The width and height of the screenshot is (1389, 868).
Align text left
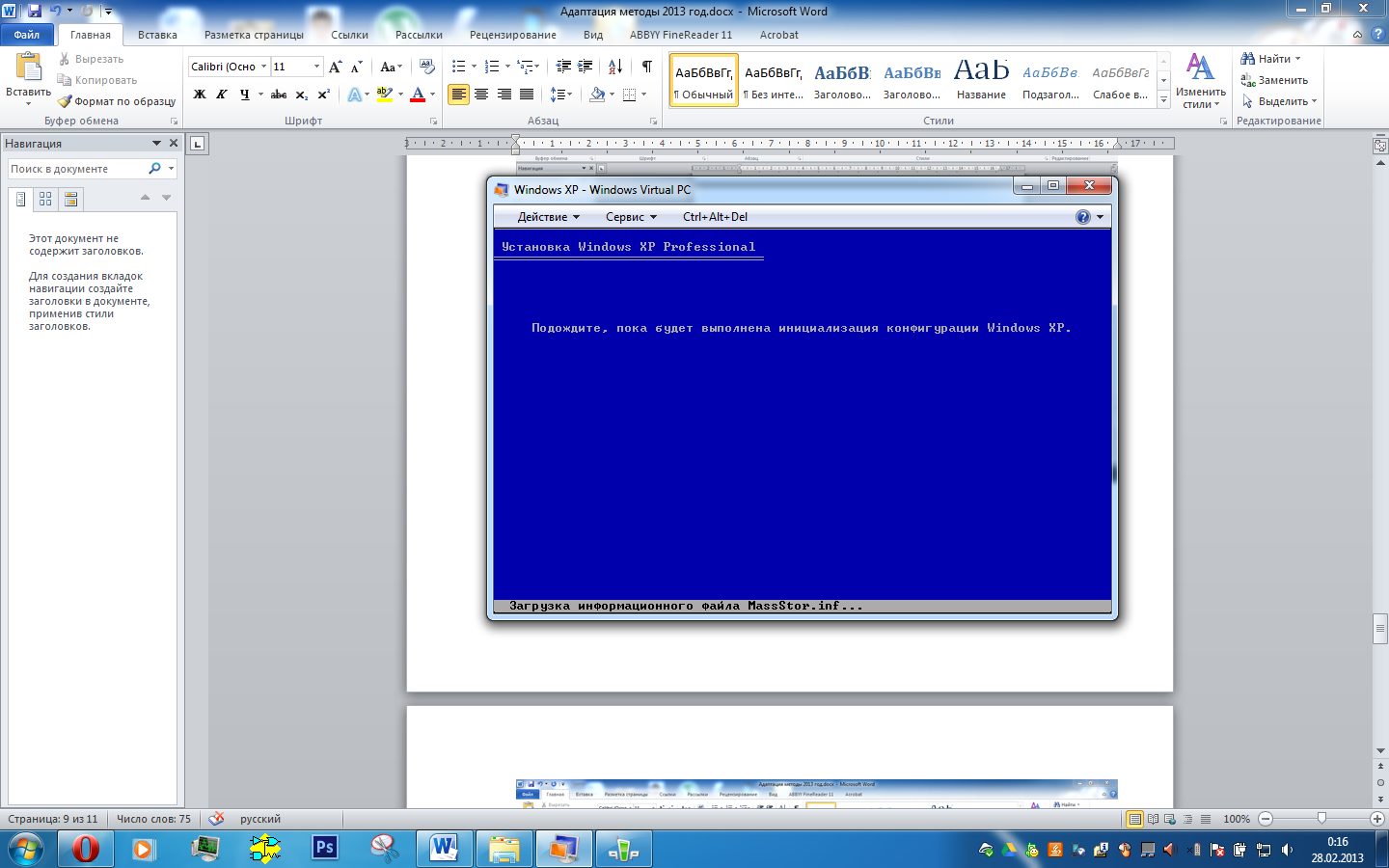[459, 95]
